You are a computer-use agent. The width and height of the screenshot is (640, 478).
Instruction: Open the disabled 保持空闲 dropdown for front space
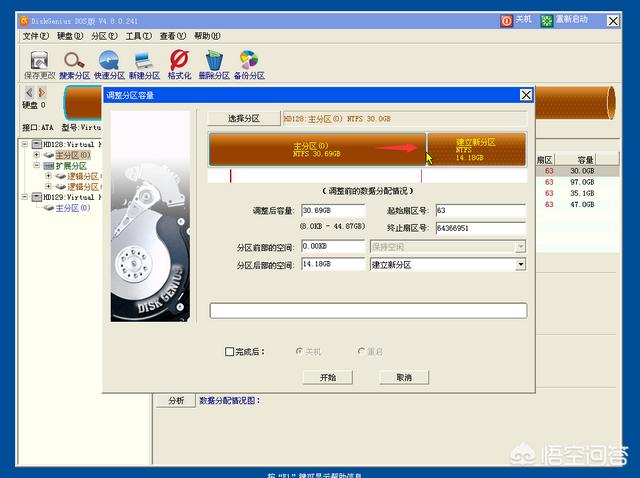520,247
